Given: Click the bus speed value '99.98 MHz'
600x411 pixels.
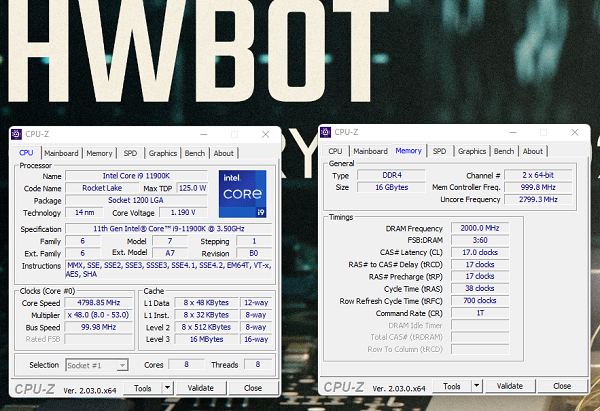Looking at the screenshot, I should tap(99, 327).
